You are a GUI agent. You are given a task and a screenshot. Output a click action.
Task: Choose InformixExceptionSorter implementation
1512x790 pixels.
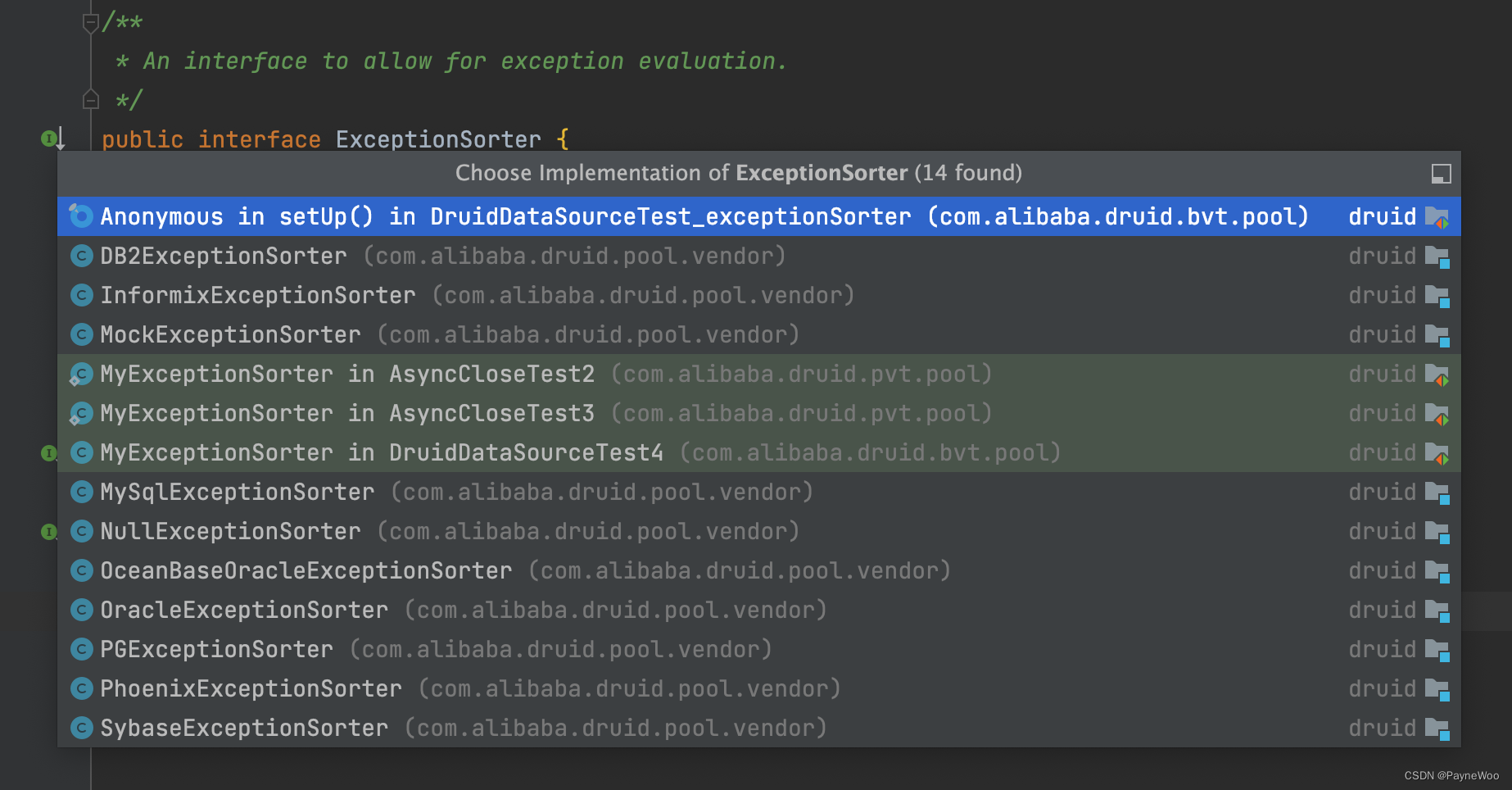click(x=758, y=295)
